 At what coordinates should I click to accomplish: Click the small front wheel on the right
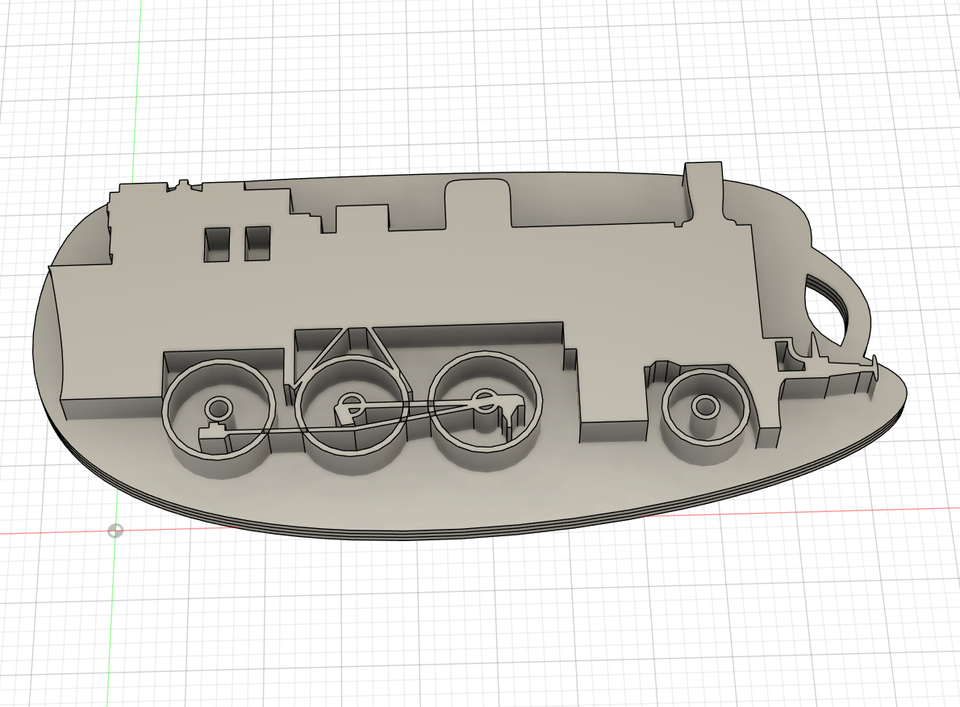pos(705,409)
